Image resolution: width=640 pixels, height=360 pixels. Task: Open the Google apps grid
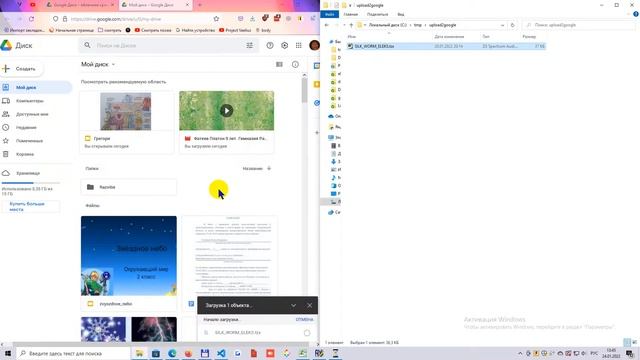click(x=299, y=46)
